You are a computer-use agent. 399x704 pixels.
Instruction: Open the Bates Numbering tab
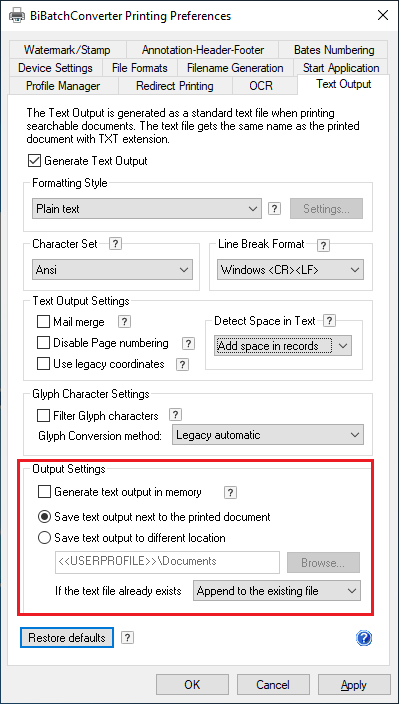[334, 50]
